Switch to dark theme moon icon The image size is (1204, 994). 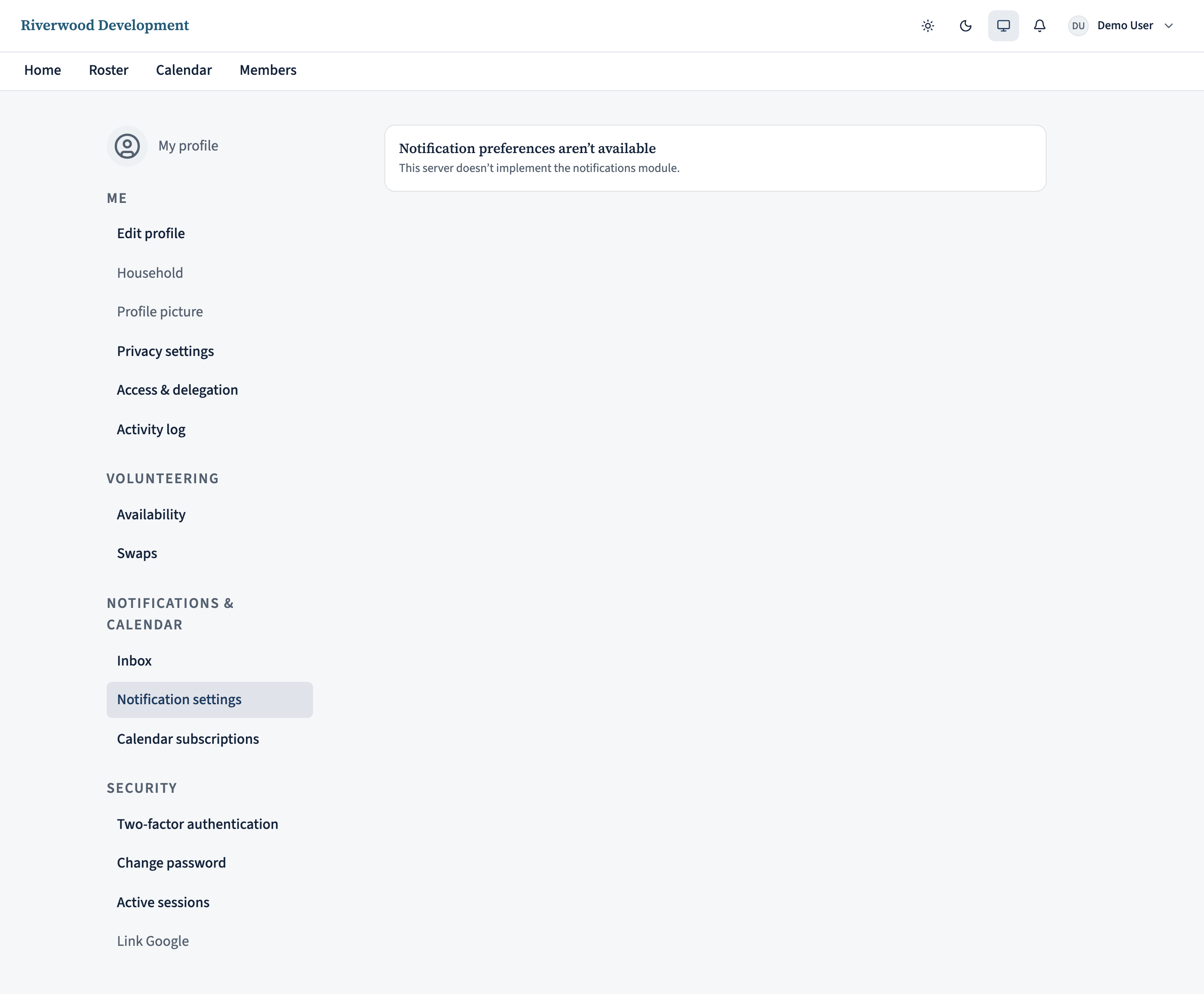(x=965, y=26)
